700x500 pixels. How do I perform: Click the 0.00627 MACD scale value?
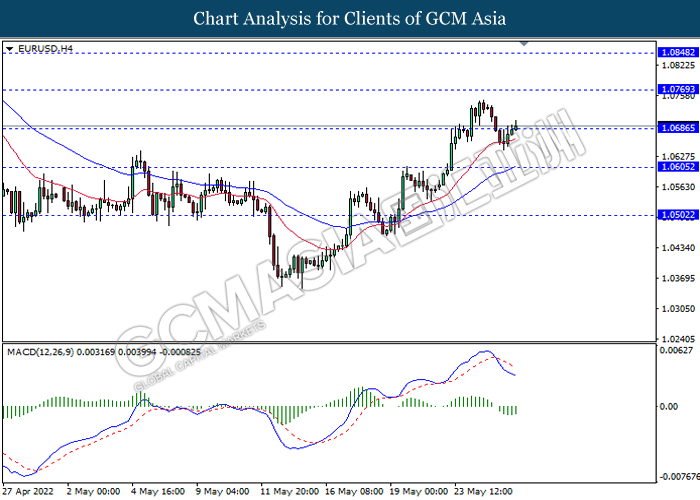676,350
